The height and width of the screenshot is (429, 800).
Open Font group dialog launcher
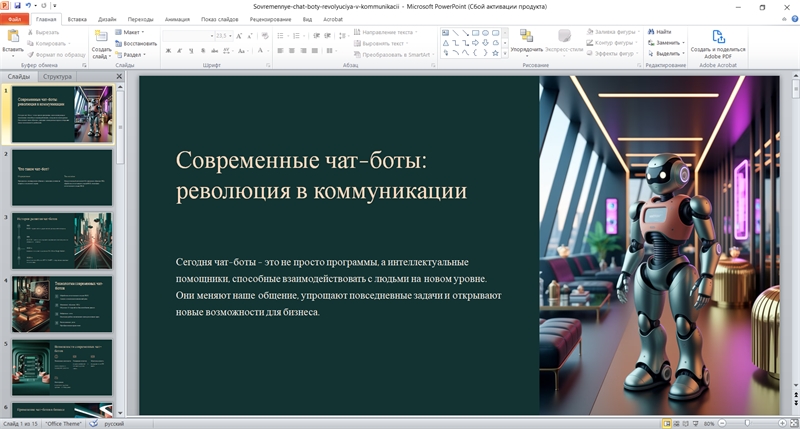pyautogui.click(x=268, y=65)
